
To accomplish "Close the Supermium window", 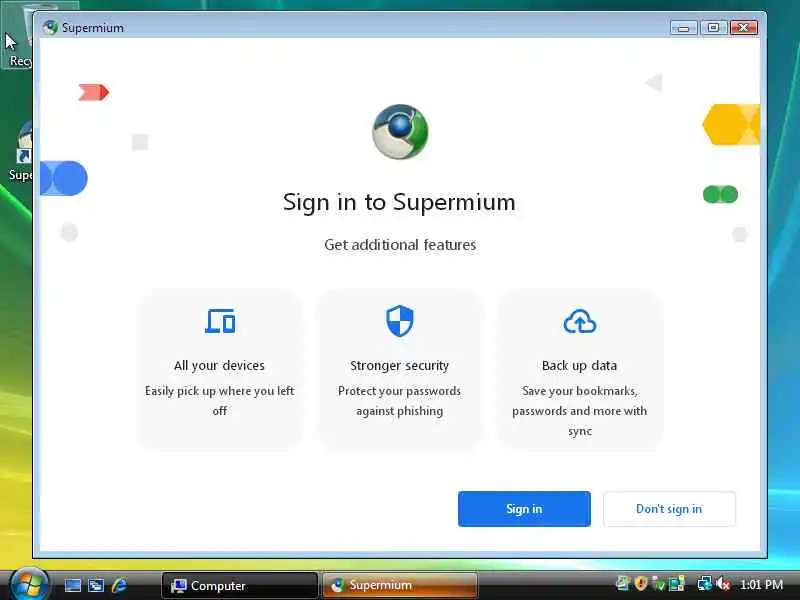I will [743, 28].
